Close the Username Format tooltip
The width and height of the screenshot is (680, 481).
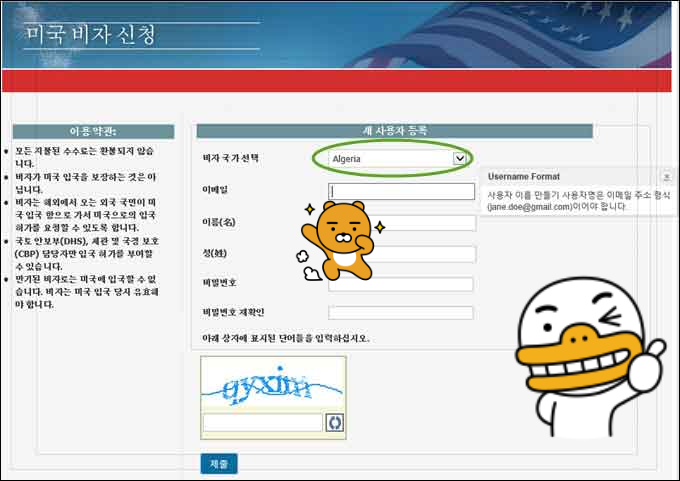pyautogui.click(x=667, y=177)
